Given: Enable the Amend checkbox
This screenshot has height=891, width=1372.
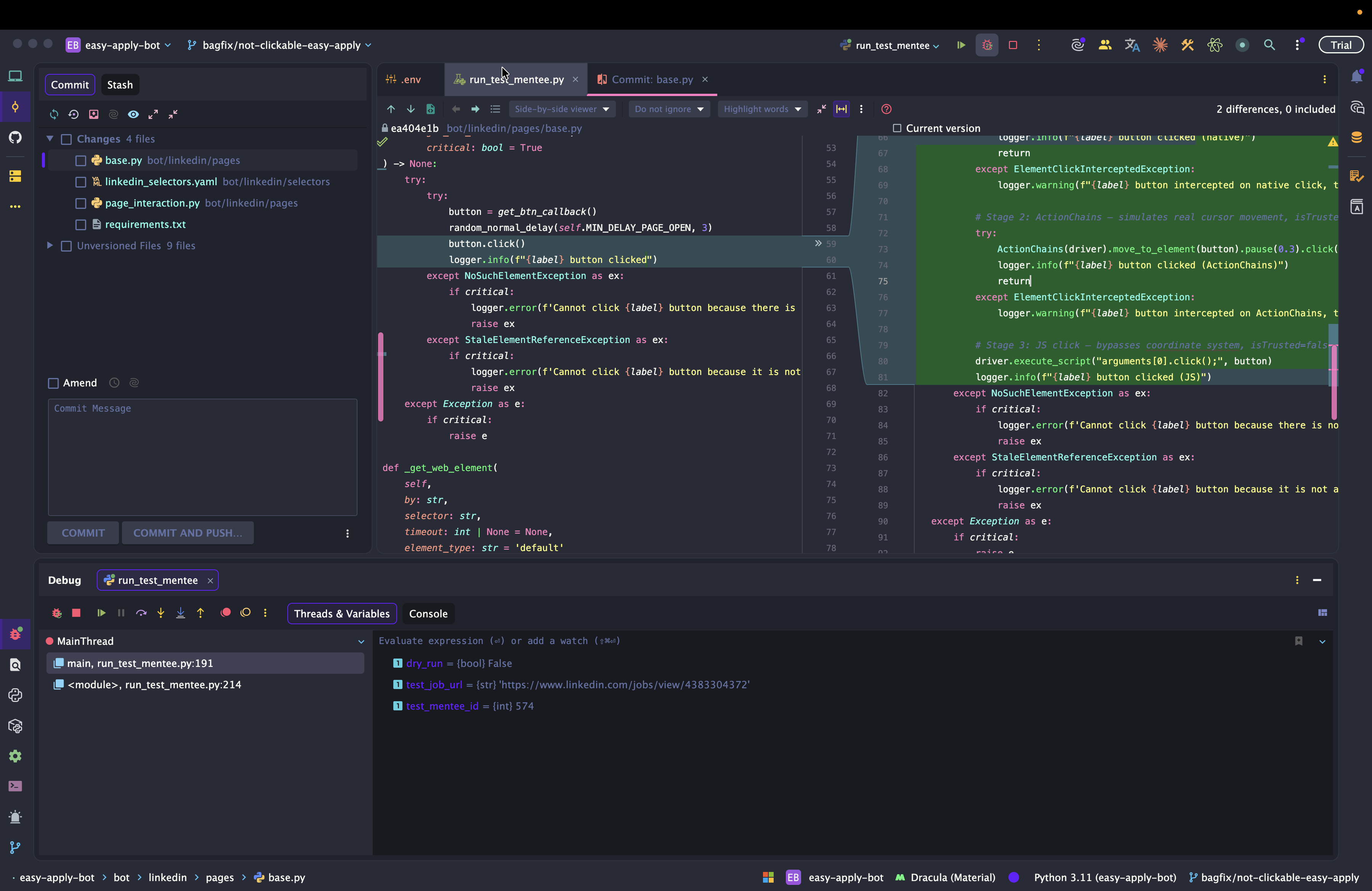Looking at the screenshot, I should 54,383.
